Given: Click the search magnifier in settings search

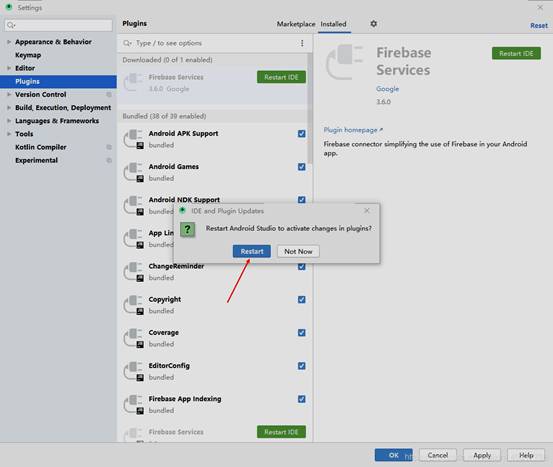Looking at the screenshot, I should click(11, 25).
